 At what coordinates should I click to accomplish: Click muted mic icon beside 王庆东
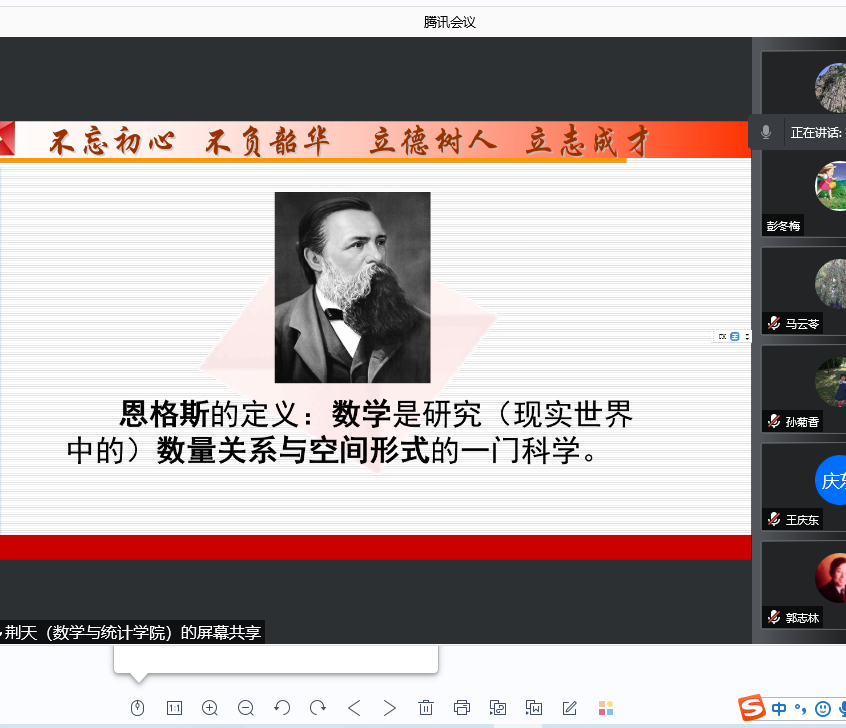coord(773,519)
